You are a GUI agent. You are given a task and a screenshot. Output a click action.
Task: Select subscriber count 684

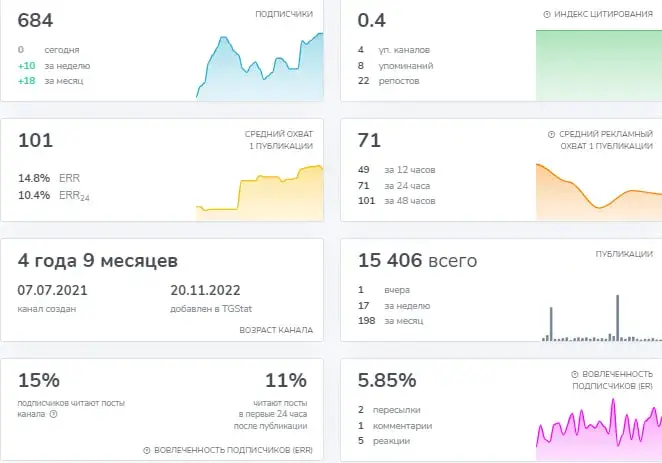35,20
